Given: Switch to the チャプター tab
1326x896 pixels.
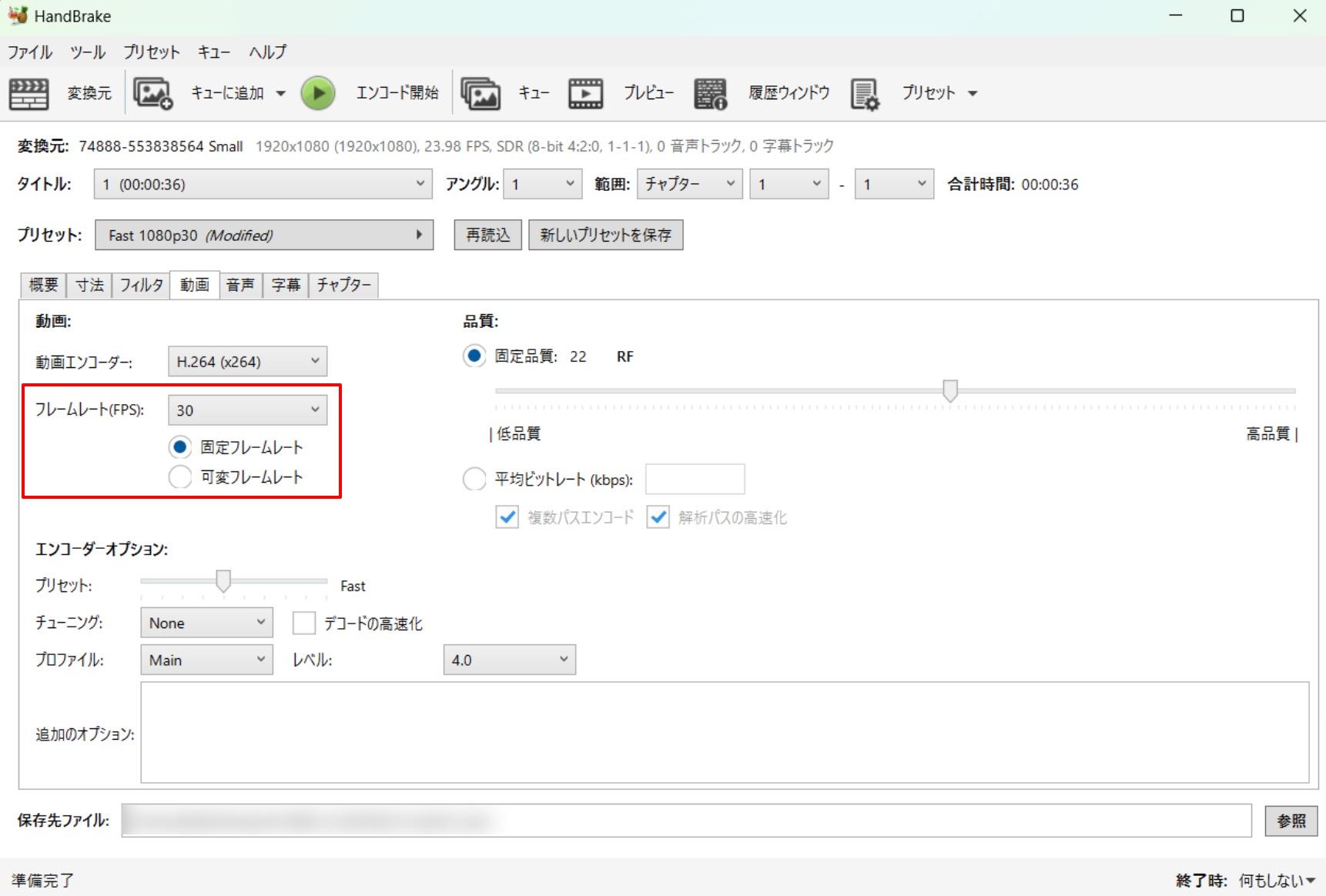Looking at the screenshot, I should pyautogui.click(x=343, y=285).
